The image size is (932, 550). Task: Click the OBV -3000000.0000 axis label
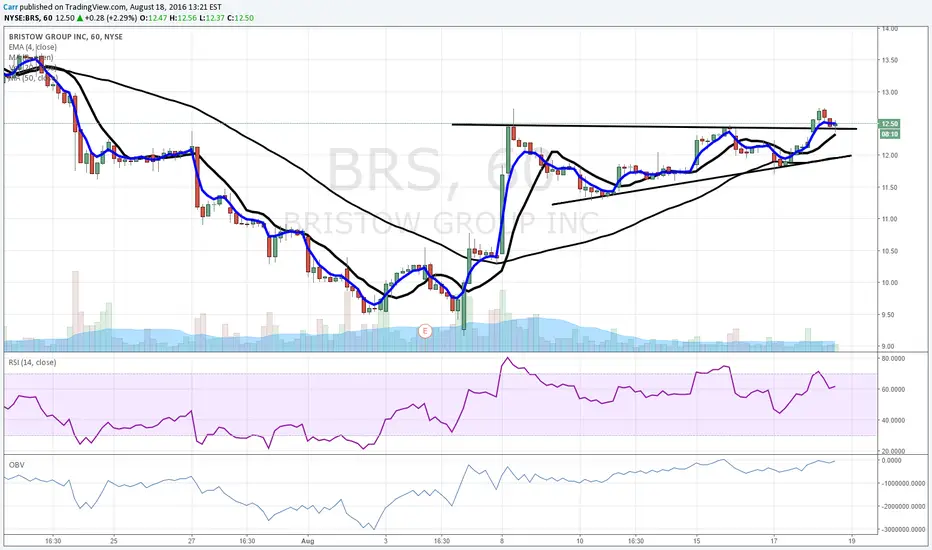pos(903,529)
